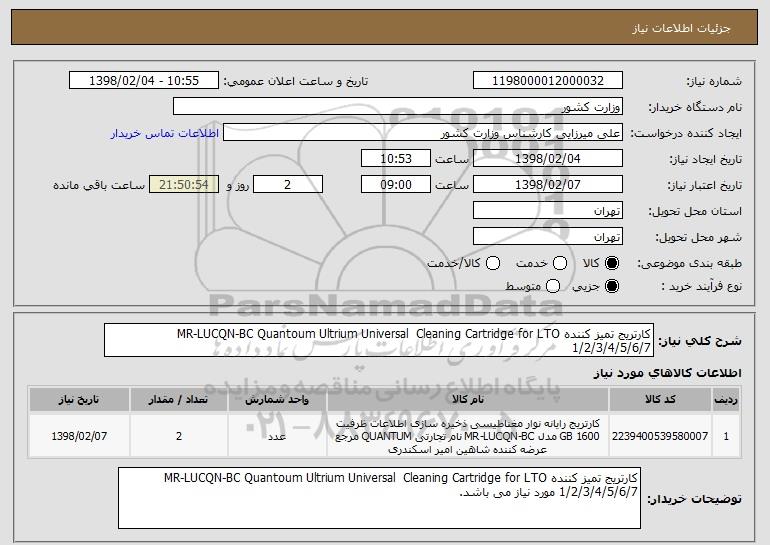Click the delivery city field تهران
770x545 pixels.
click(x=548, y=237)
